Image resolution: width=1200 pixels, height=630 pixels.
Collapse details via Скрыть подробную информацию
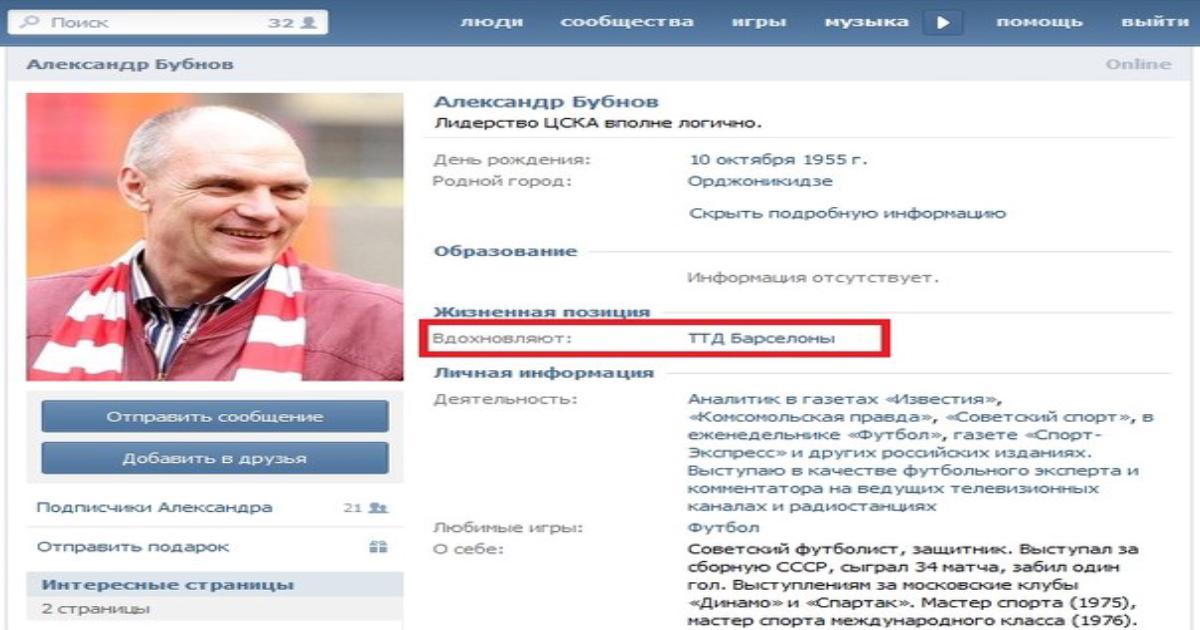pos(847,213)
